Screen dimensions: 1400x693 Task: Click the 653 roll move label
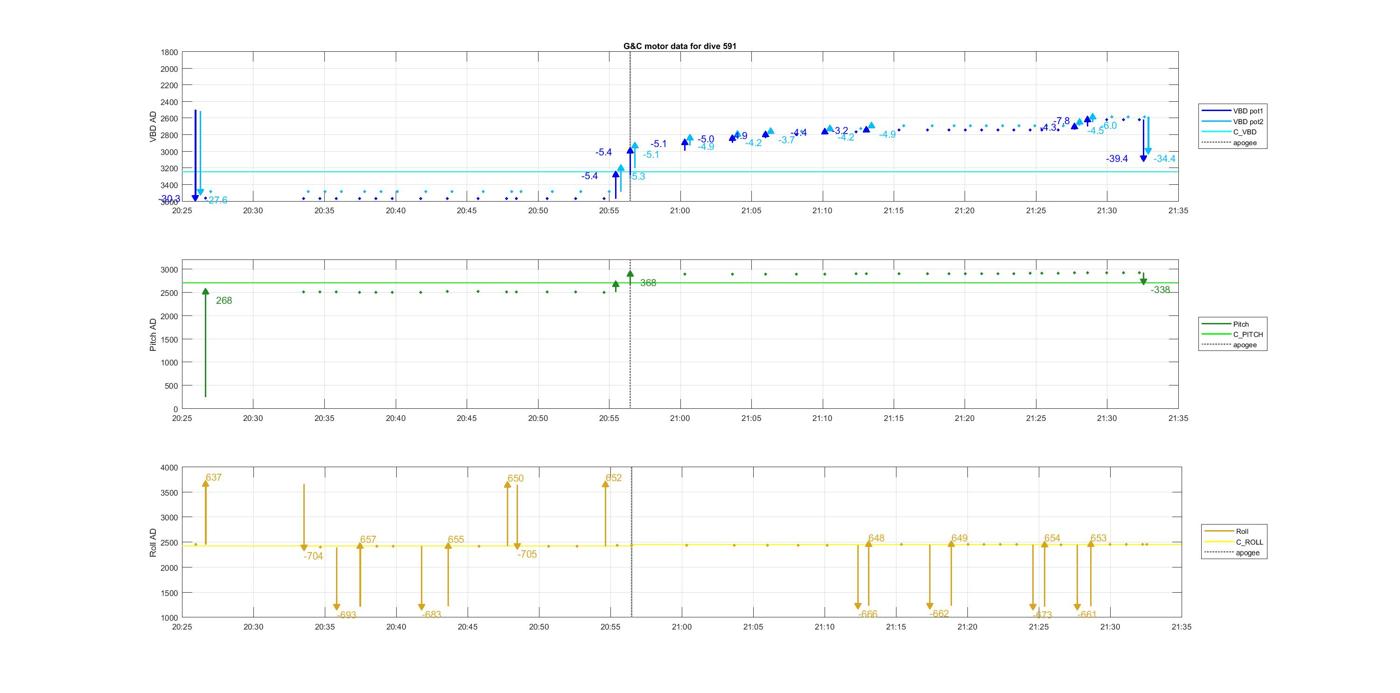1098,539
